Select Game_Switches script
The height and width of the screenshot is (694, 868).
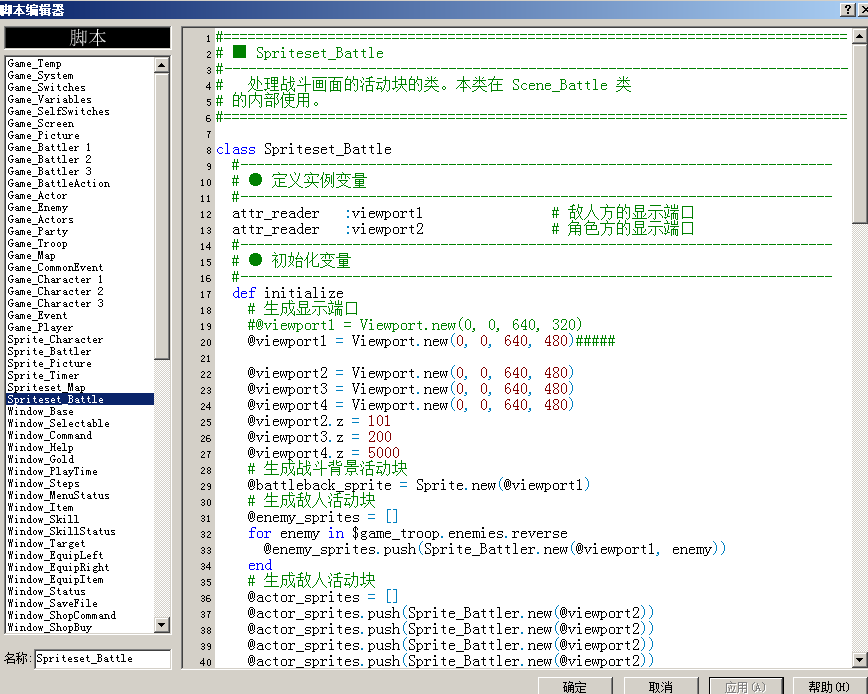[80, 87]
